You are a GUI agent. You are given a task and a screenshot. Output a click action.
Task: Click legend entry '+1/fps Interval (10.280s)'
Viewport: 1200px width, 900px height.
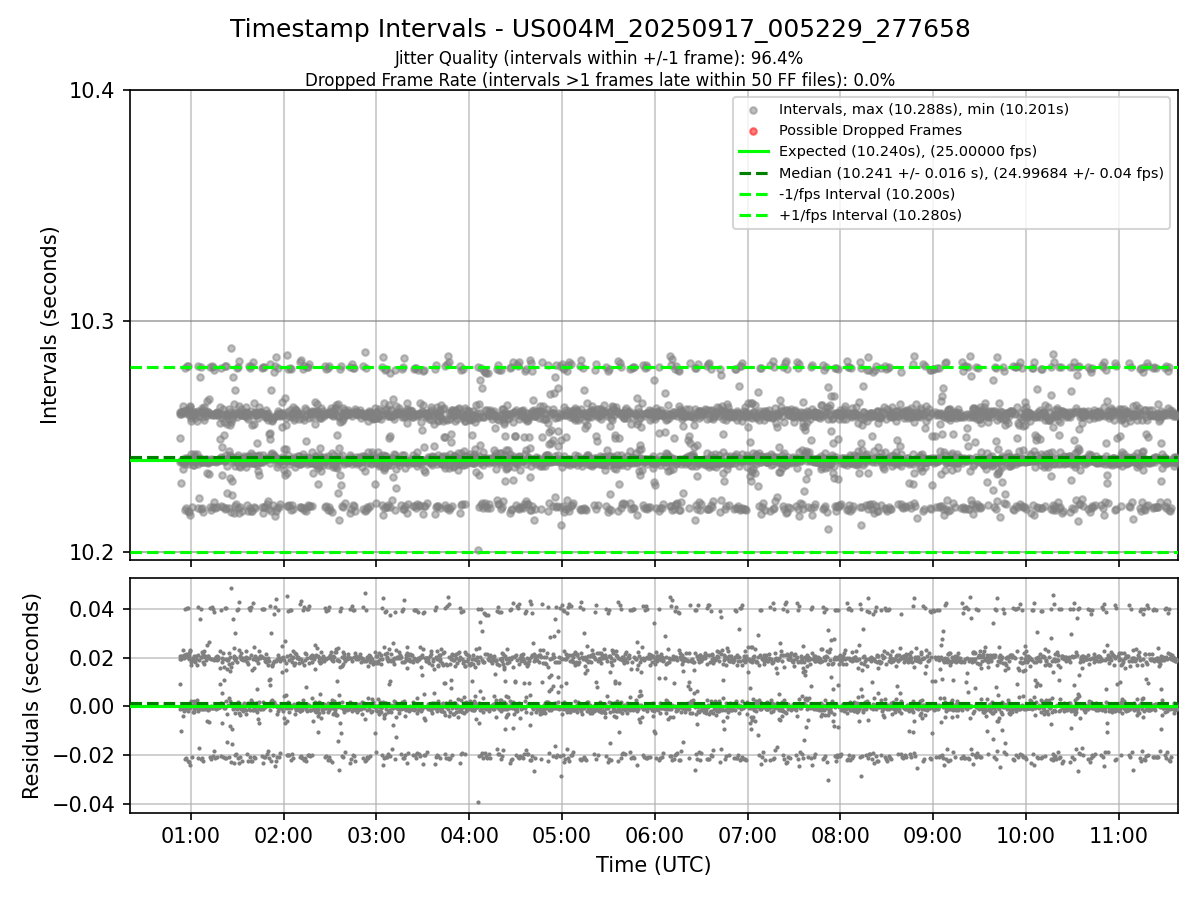(x=870, y=214)
